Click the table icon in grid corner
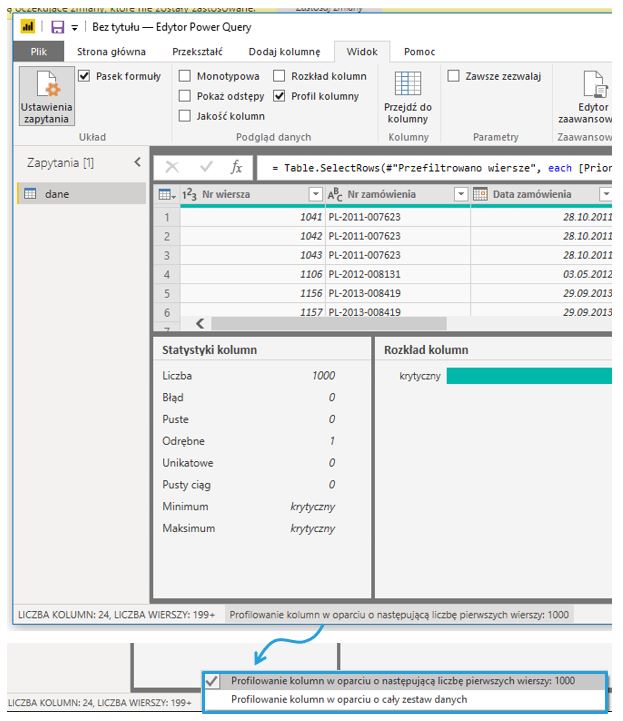The width and height of the screenshot is (623, 721). (165, 194)
